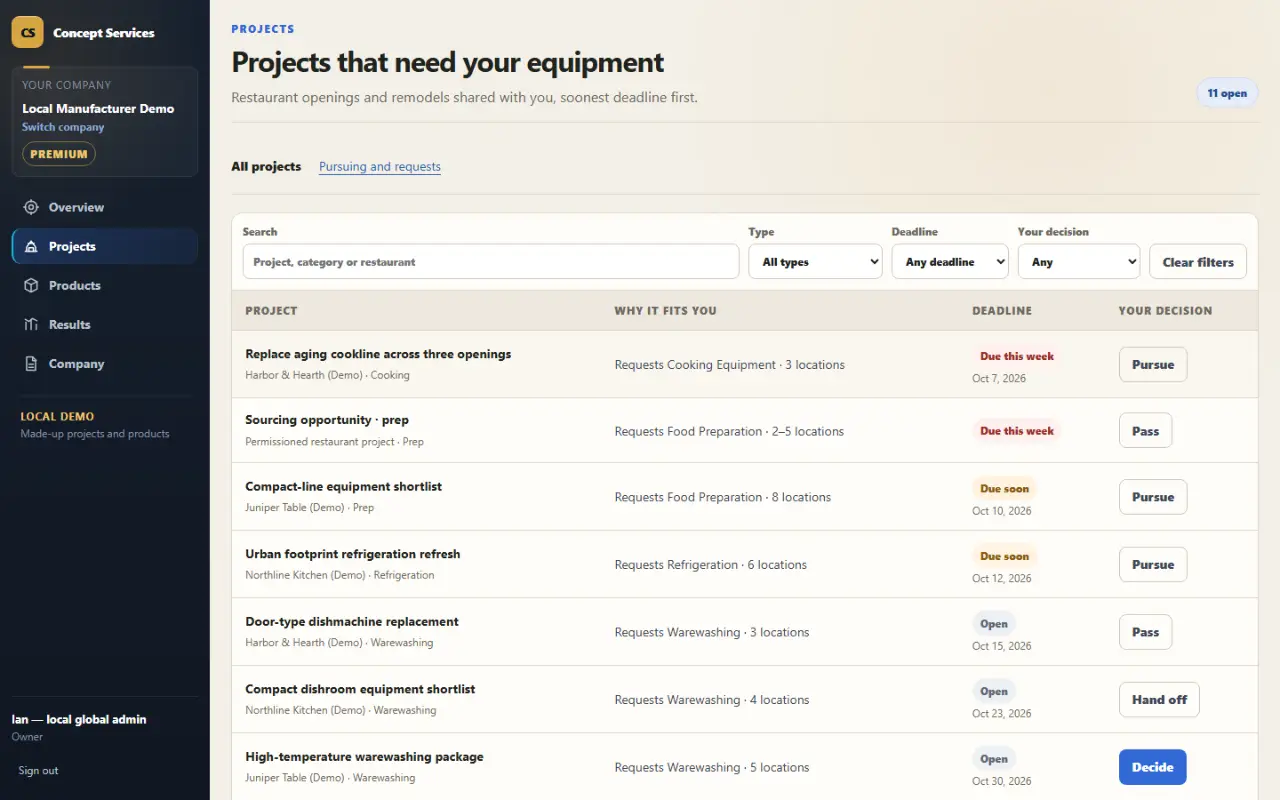This screenshot has width=1280, height=800.
Task: Click the Local Manufacturer Demo company name
Action: (x=98, y=108)
